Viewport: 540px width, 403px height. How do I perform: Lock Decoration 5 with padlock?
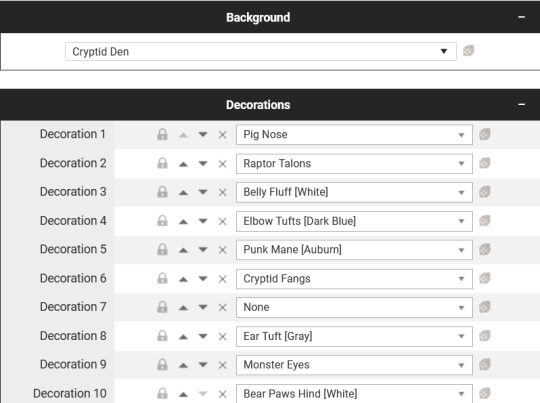tap(162, 249)
